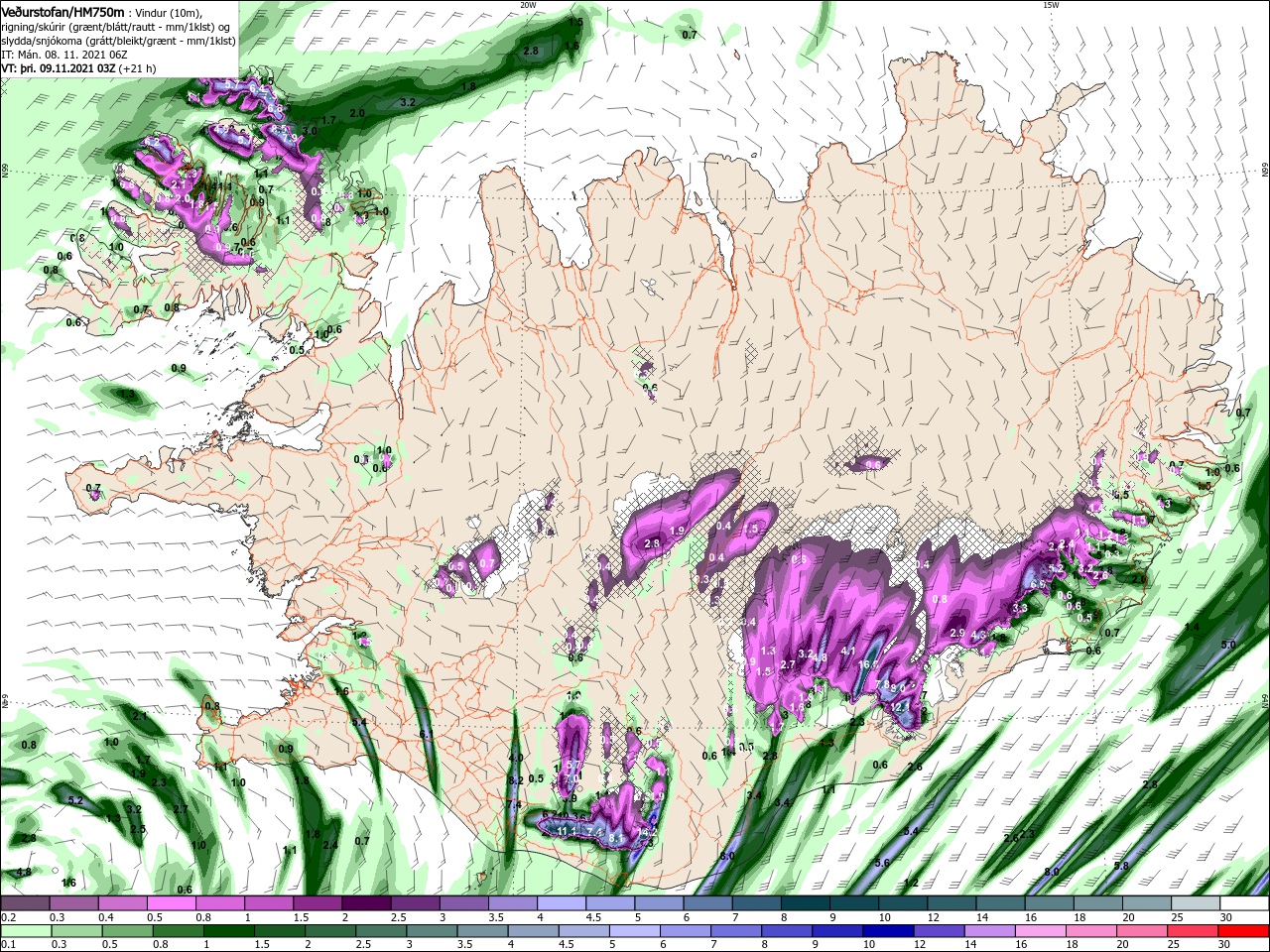Select the gray-blue 3.5 swatch in the lower legend

(482, 931)
